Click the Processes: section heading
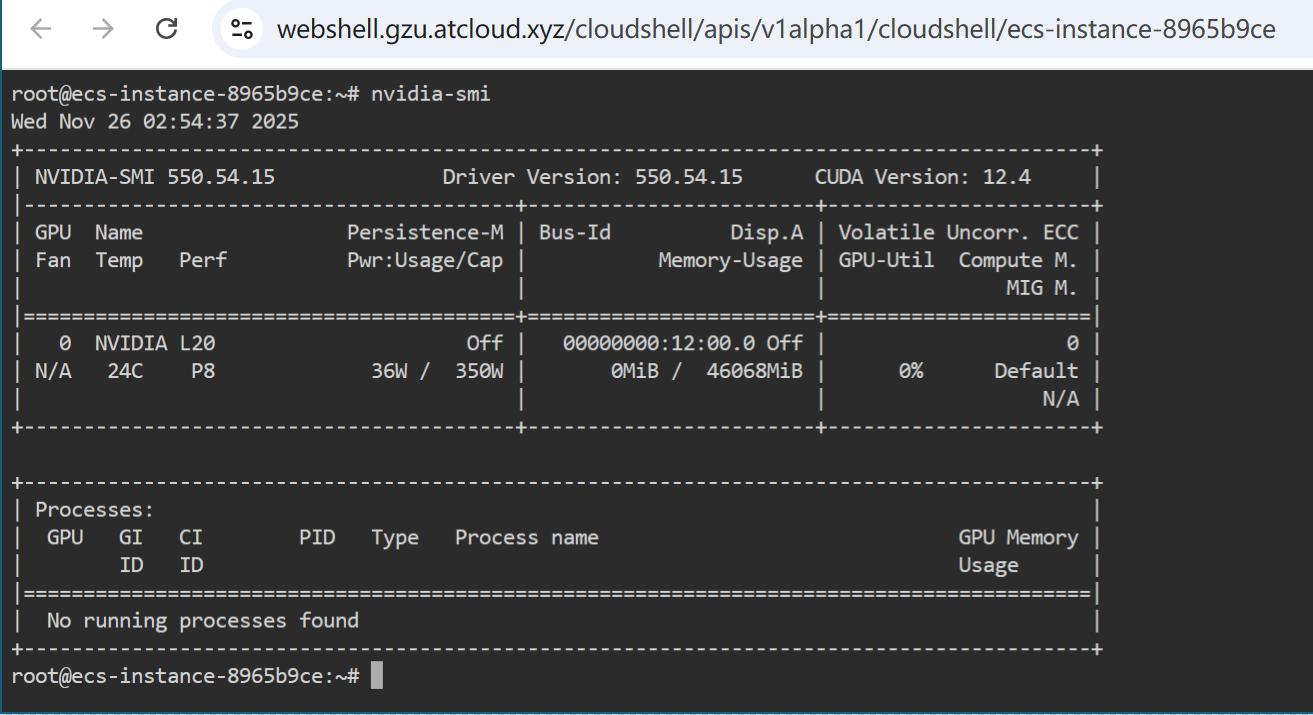 pyautogui.click(x=94, y=510)
